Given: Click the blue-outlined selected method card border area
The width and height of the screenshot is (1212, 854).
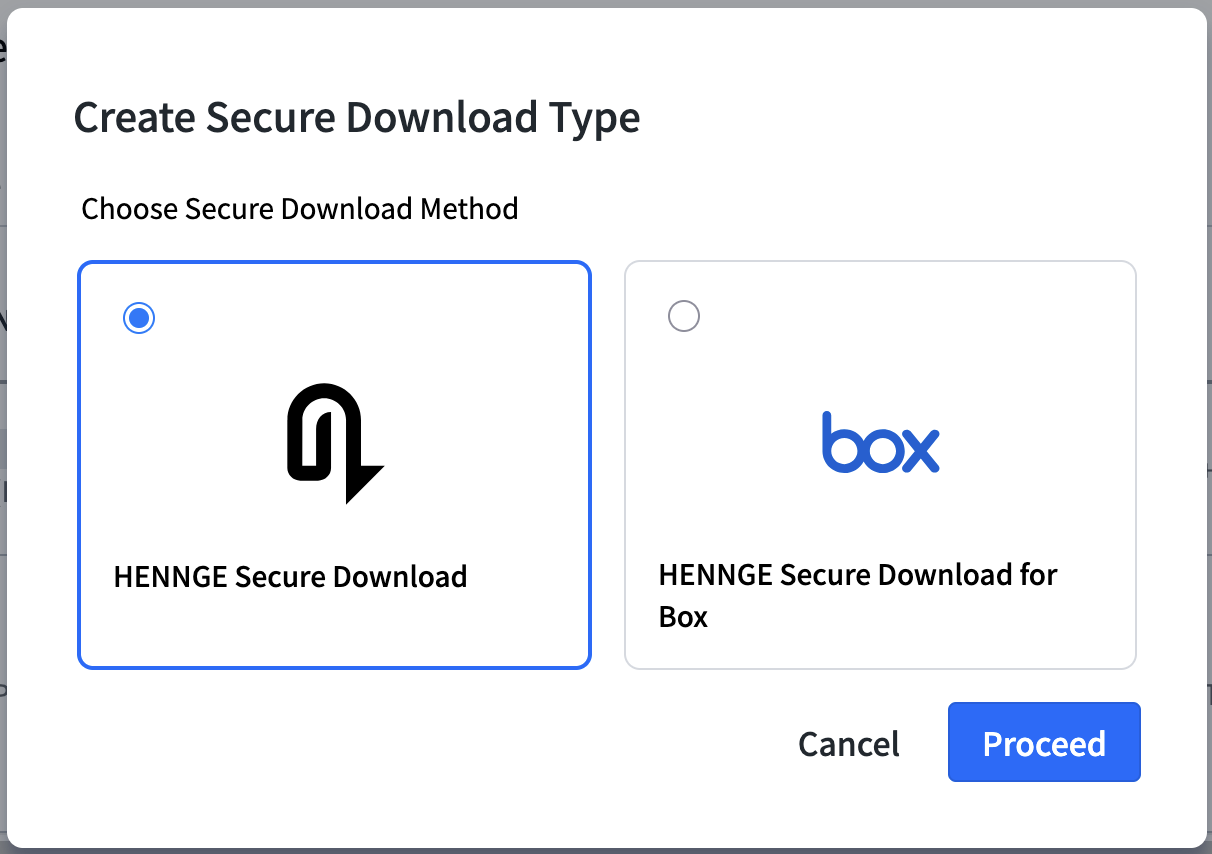Looking at the screenshot, I should [x=334, y=465].
